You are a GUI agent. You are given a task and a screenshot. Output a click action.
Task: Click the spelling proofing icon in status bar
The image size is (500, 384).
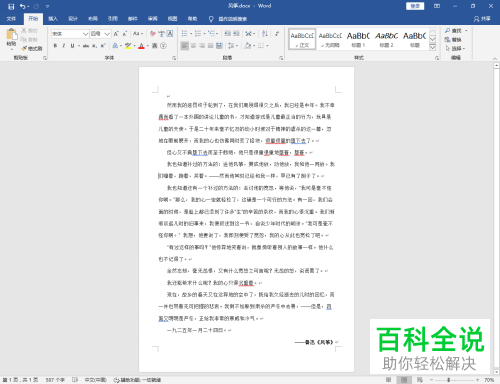click(75, 380)
